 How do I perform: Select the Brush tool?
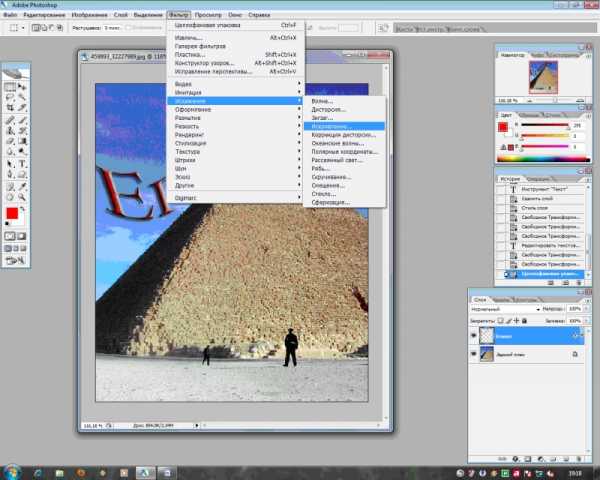pos(22,121)
